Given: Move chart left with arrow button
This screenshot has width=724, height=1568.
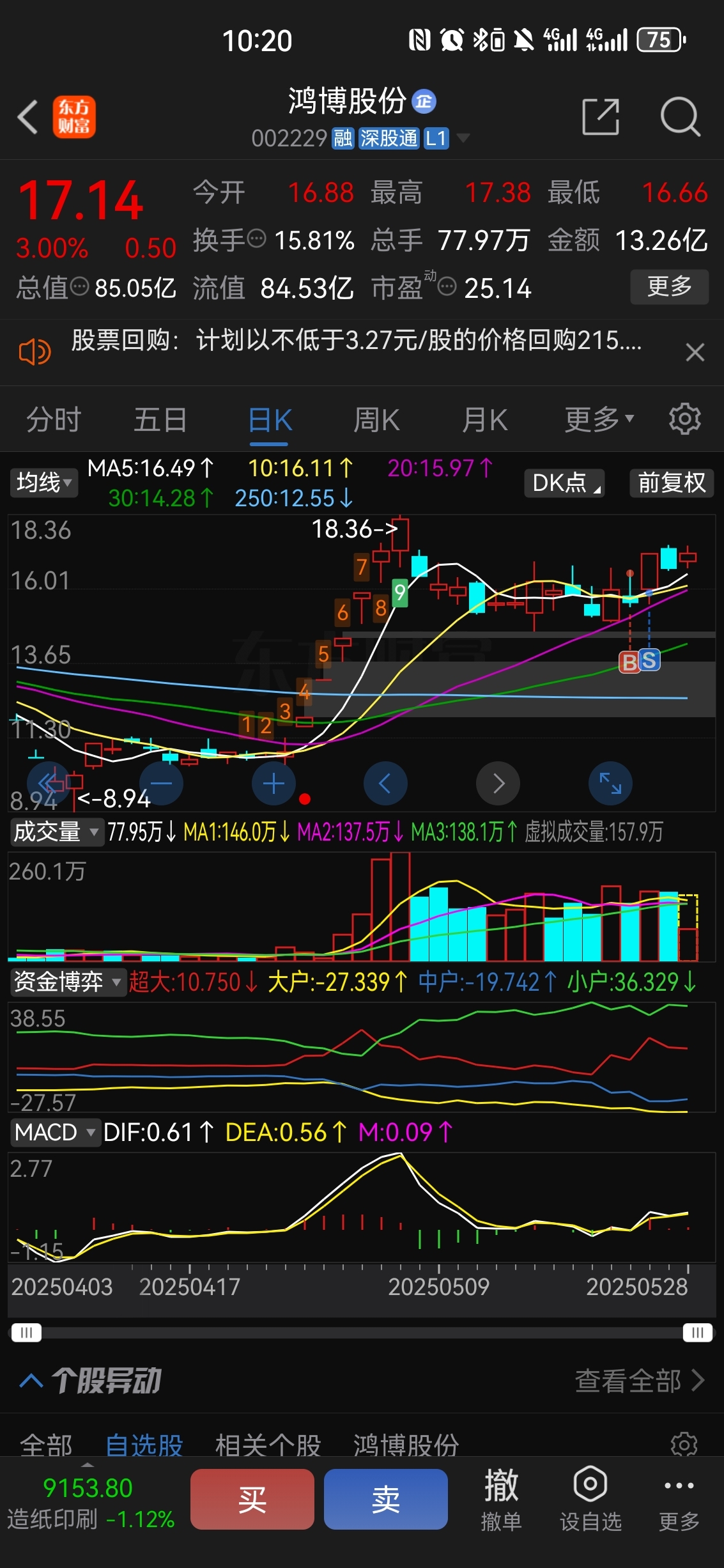Looking at the screenshot, I should (385, 783).
